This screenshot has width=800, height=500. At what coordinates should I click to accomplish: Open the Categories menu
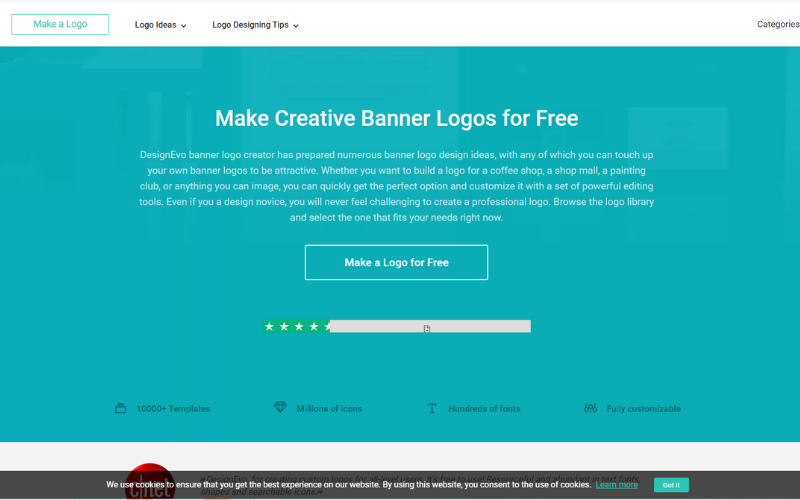778,24
